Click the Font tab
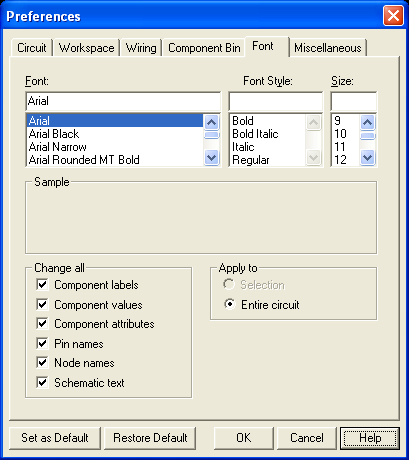The image size is (409, 460). point(267,46)
